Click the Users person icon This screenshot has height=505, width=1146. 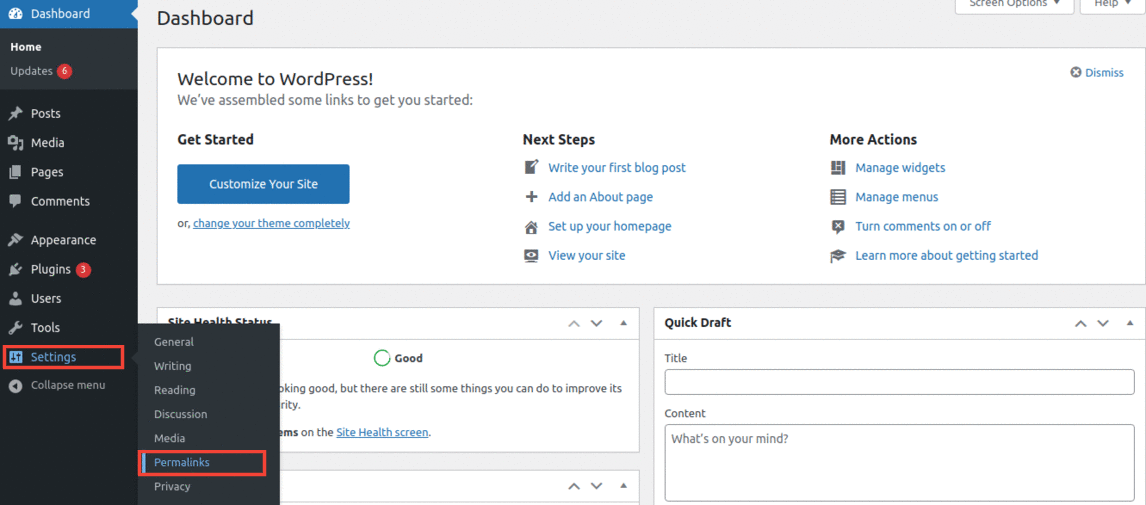tap(15, 298)
